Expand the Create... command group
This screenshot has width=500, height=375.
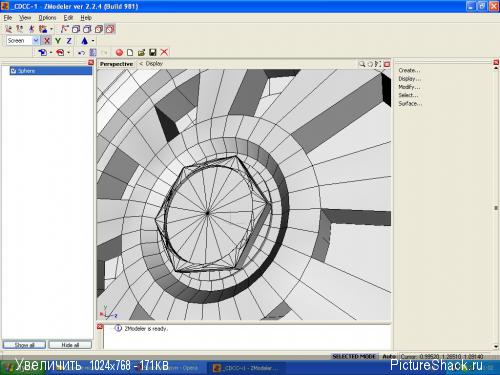click(410, 70)
